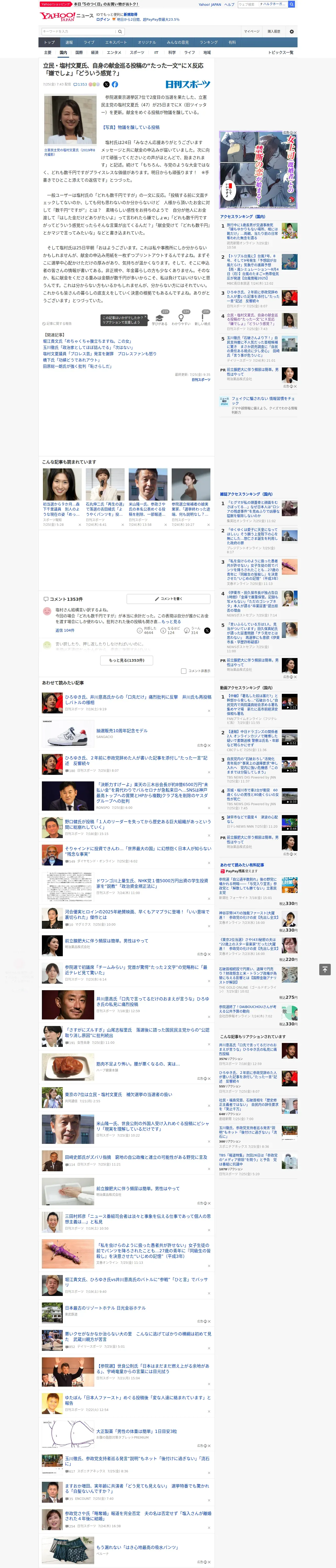The width and height of the screenshot is (336, 1568).
Task: Open article 田崎史郎氏がズバリ指摘
Action: (136, 1157)
